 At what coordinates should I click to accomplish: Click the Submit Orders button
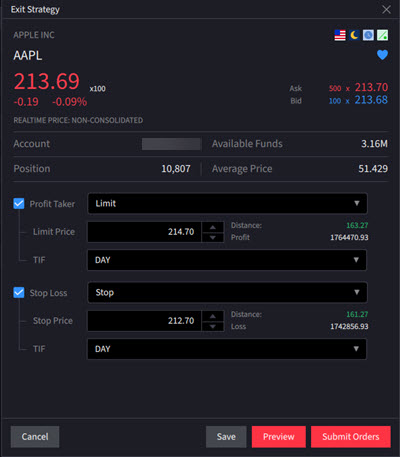click(351, 437)
